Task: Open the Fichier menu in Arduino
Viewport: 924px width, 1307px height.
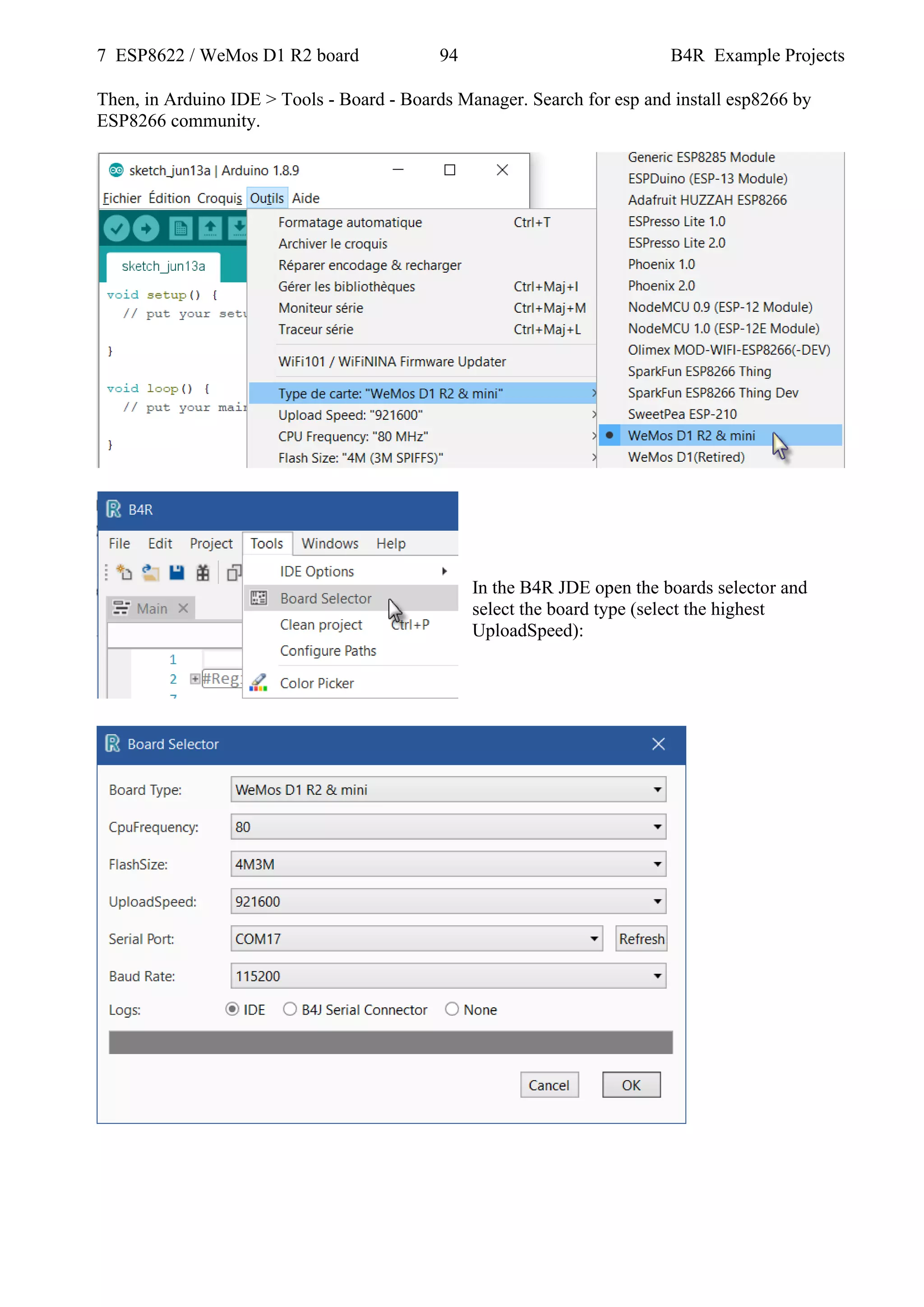Action: [122, 198]
